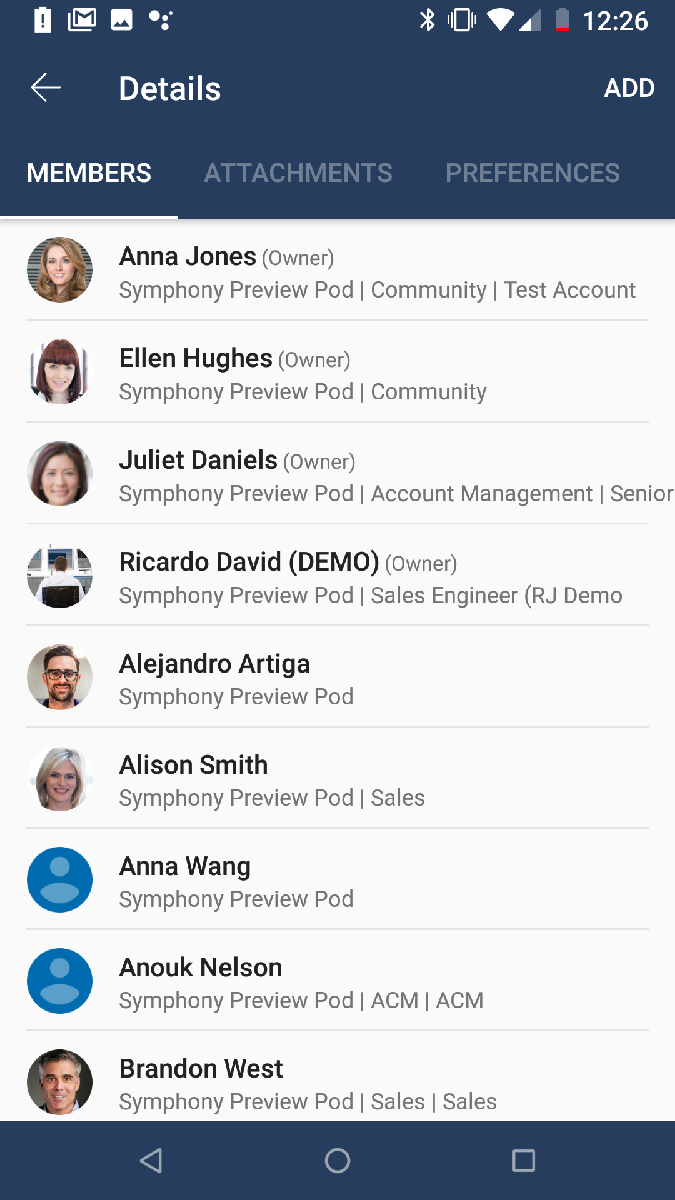The image size is (675, 1200).
Task: Switch to the Attachments tab
Action: [298, 173]
